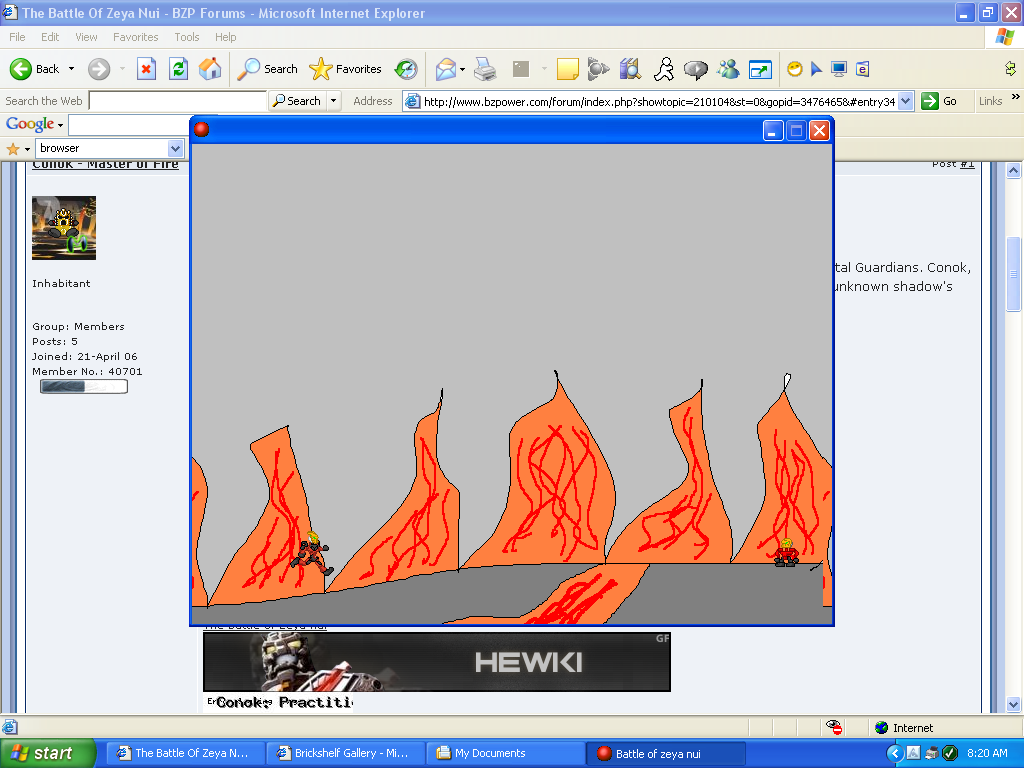Open the Search panel

pyautogui.click(x=266, y=69)
